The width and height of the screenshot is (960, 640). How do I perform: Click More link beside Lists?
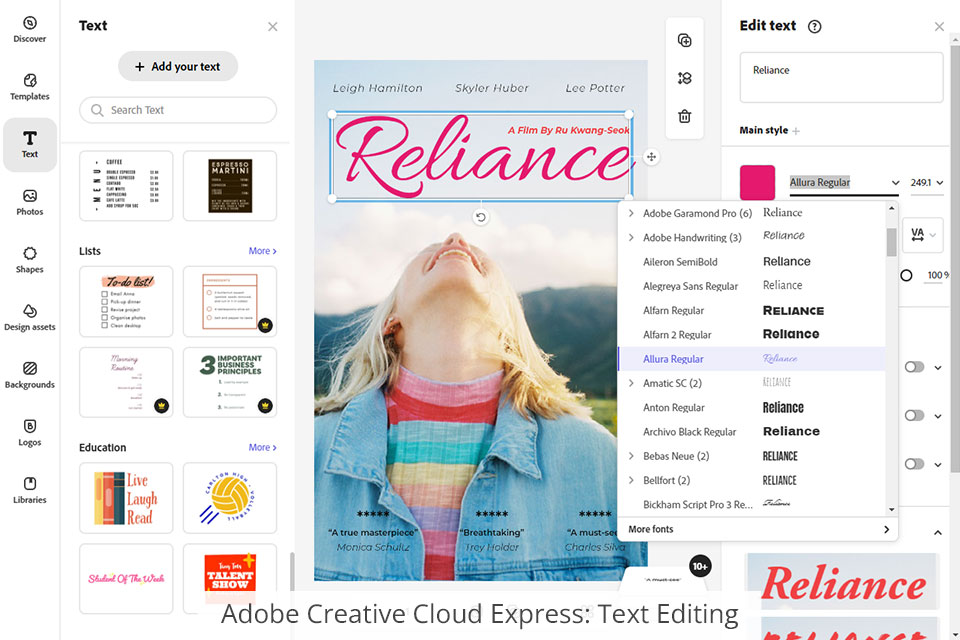click(262, 251)
